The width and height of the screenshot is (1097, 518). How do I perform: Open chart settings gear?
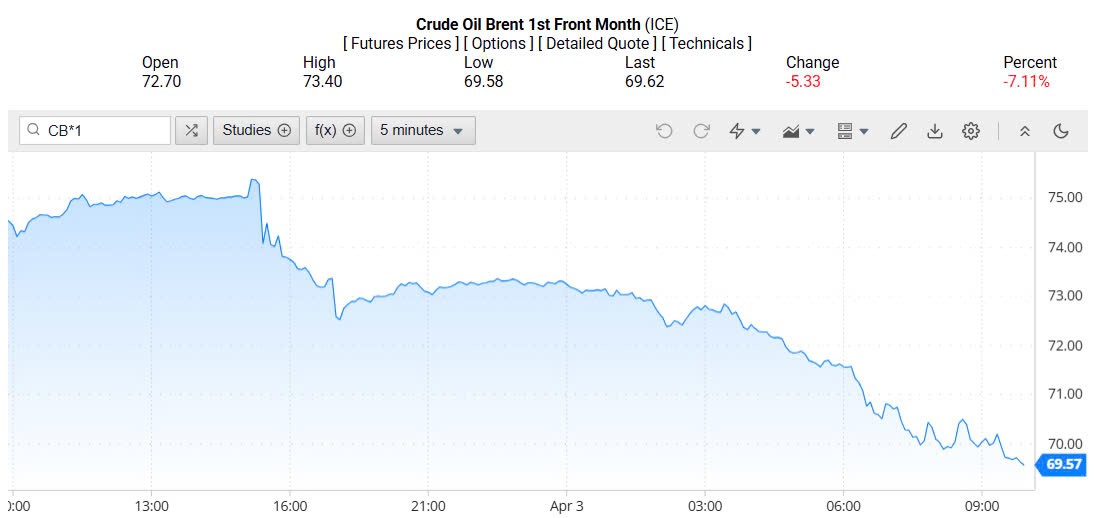tap(970, 131)
